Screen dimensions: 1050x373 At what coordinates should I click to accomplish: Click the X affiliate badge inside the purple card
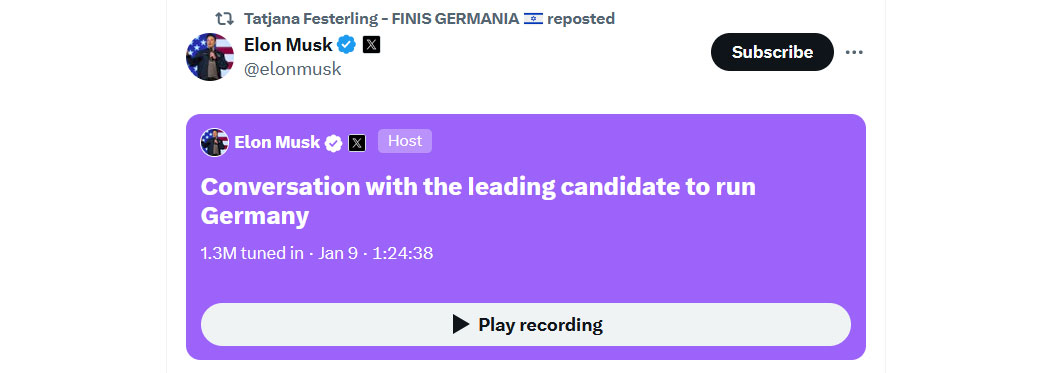pyautogui.click(x=357, y=143)
